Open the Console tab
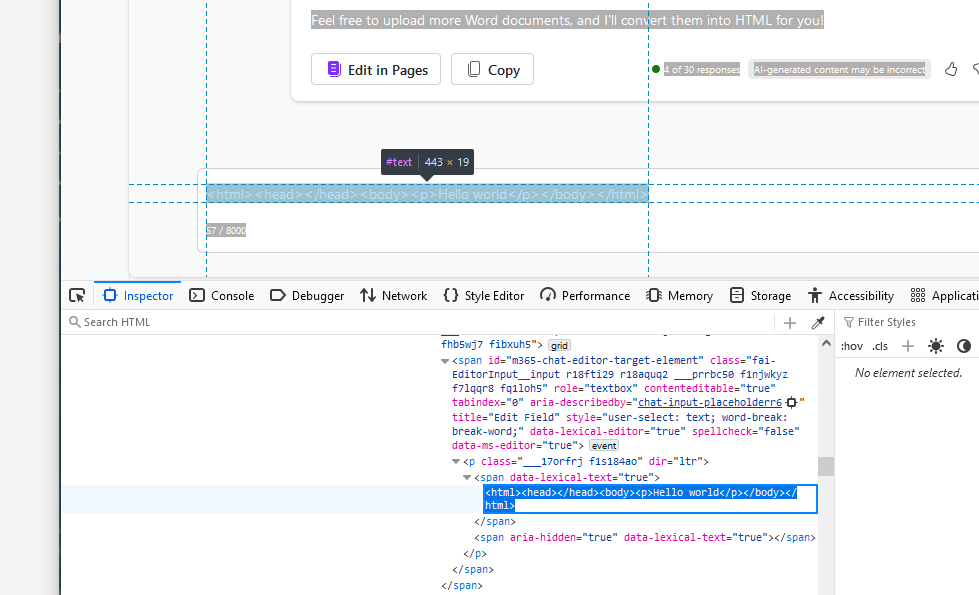 point(222,295)
